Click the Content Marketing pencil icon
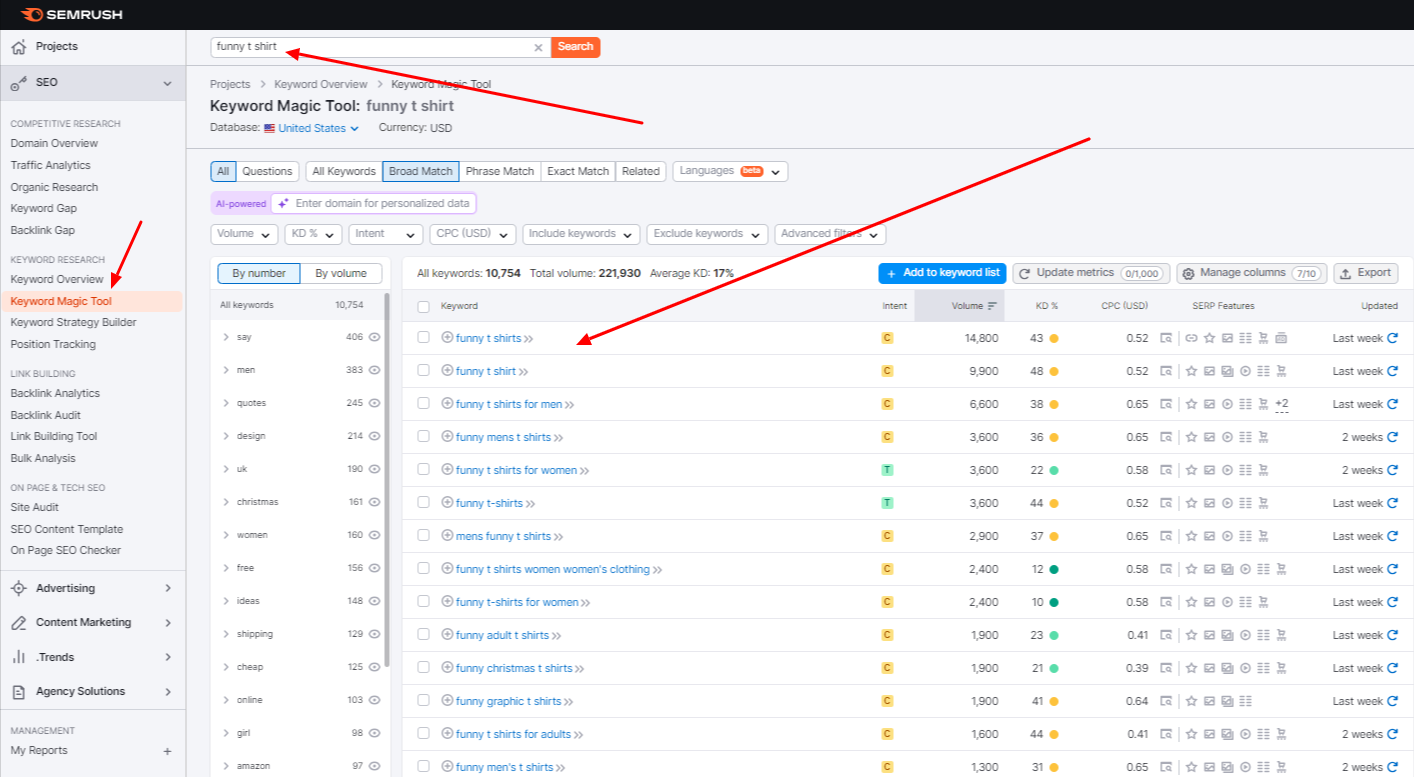 (x=19, y=622)
